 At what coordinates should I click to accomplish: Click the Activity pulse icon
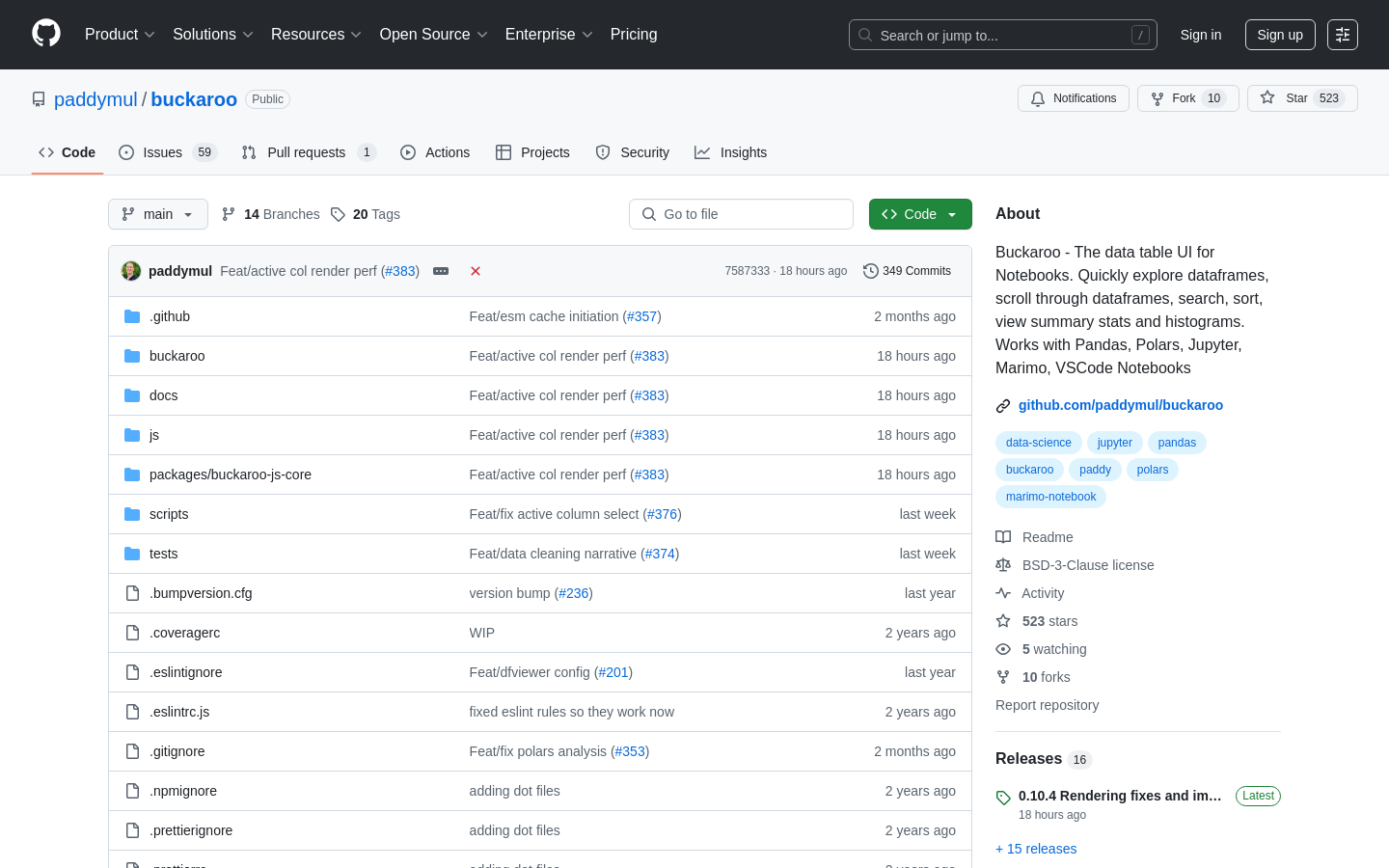click(x=1003, y=593)
